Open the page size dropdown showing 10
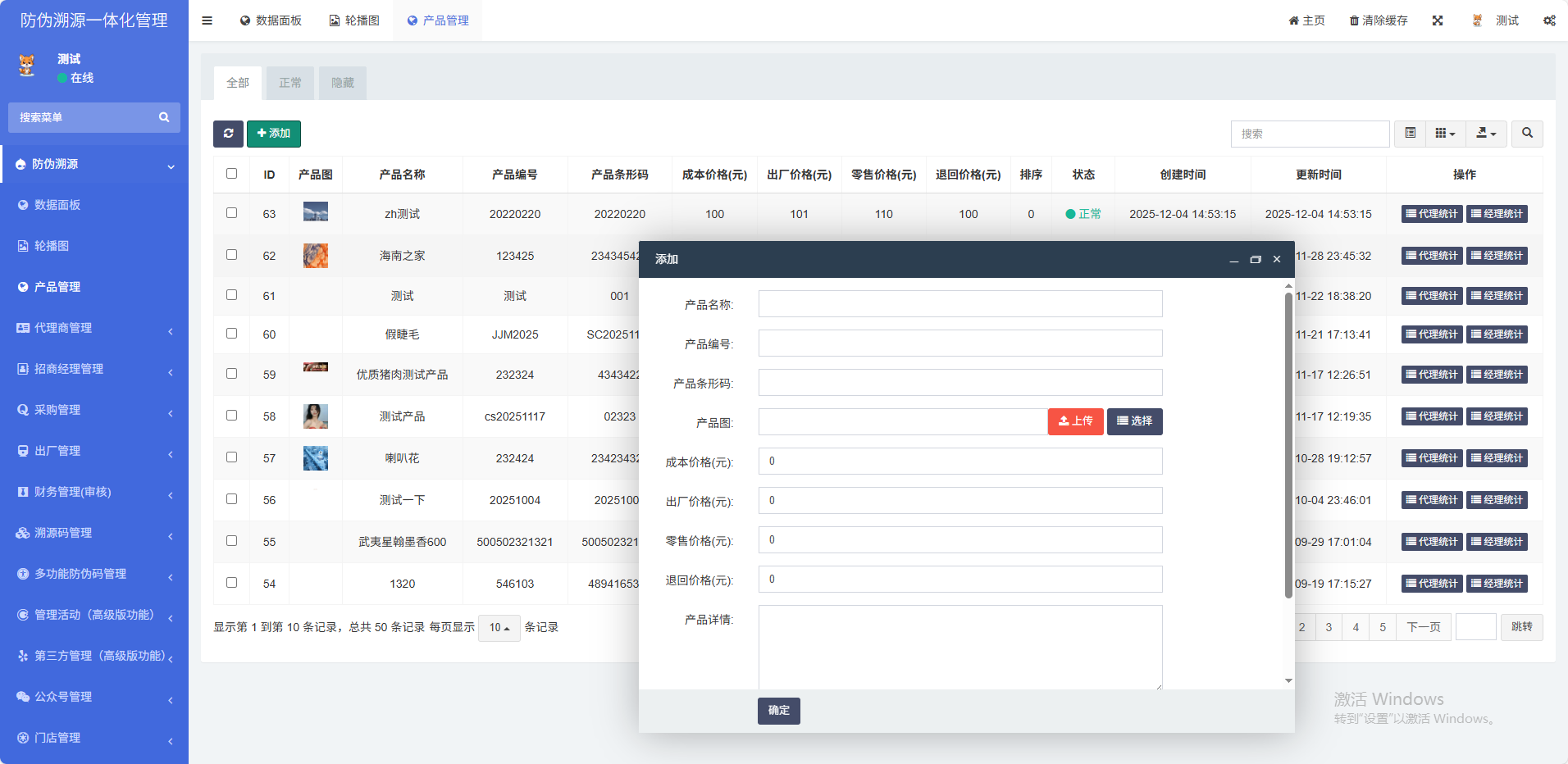Image resolution: width=1568 pixels, height=764 pixels. tap(499, 628)
